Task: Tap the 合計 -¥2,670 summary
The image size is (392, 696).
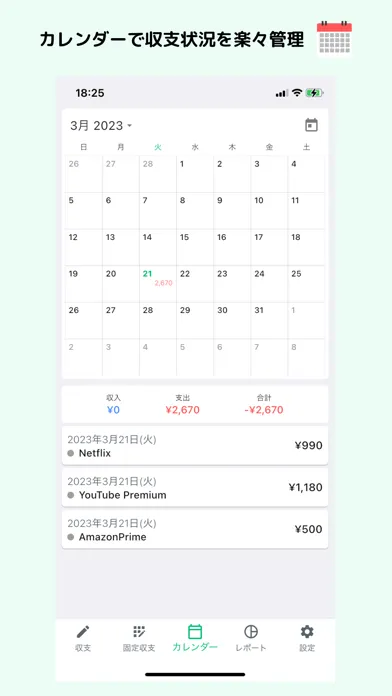Action: pos(264,405)
